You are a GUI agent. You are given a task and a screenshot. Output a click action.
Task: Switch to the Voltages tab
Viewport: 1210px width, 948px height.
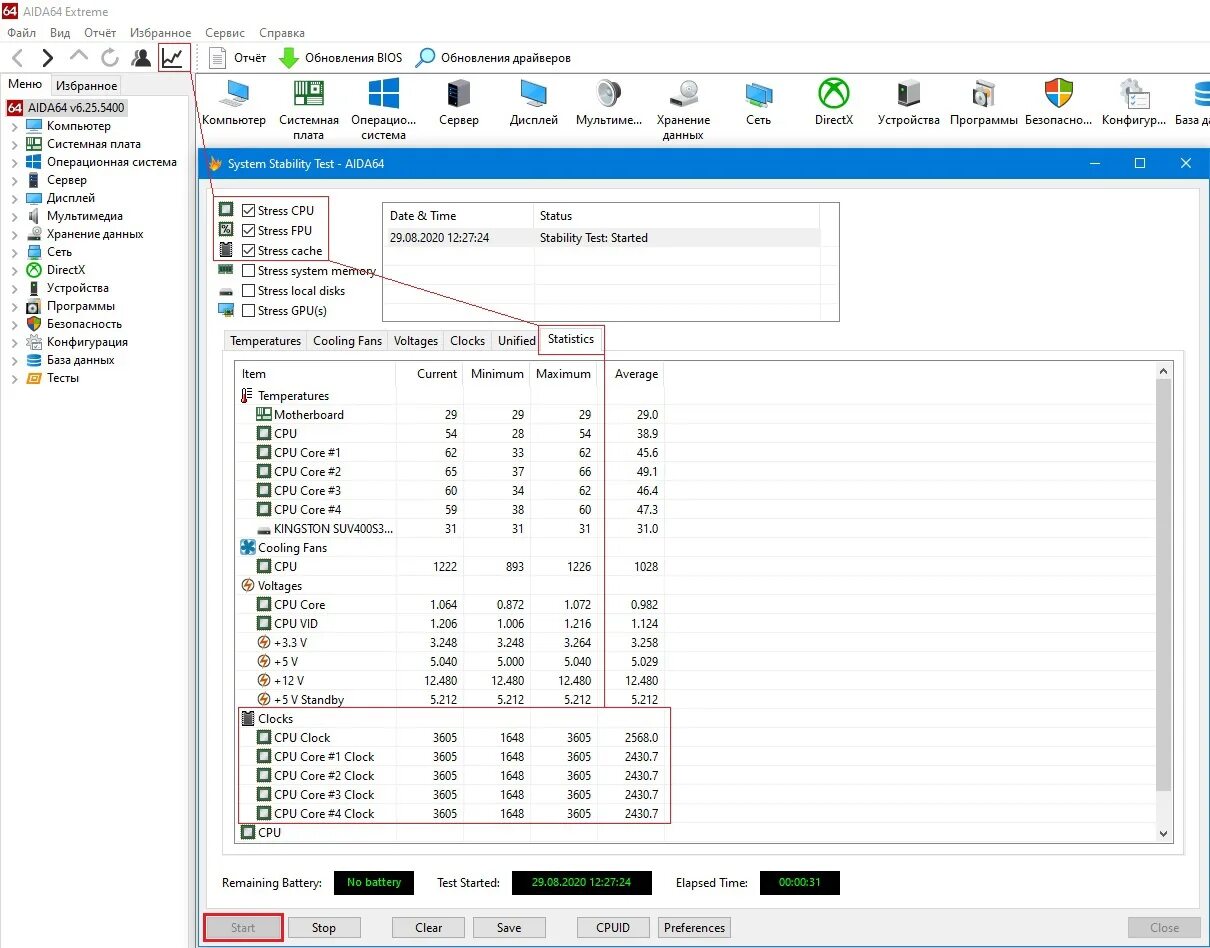(x=416, y=341)
